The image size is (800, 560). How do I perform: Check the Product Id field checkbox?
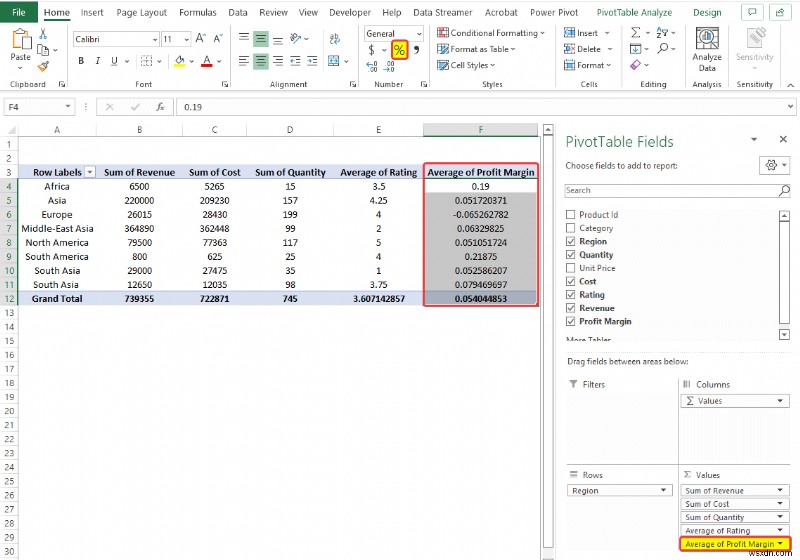(570, 214)
